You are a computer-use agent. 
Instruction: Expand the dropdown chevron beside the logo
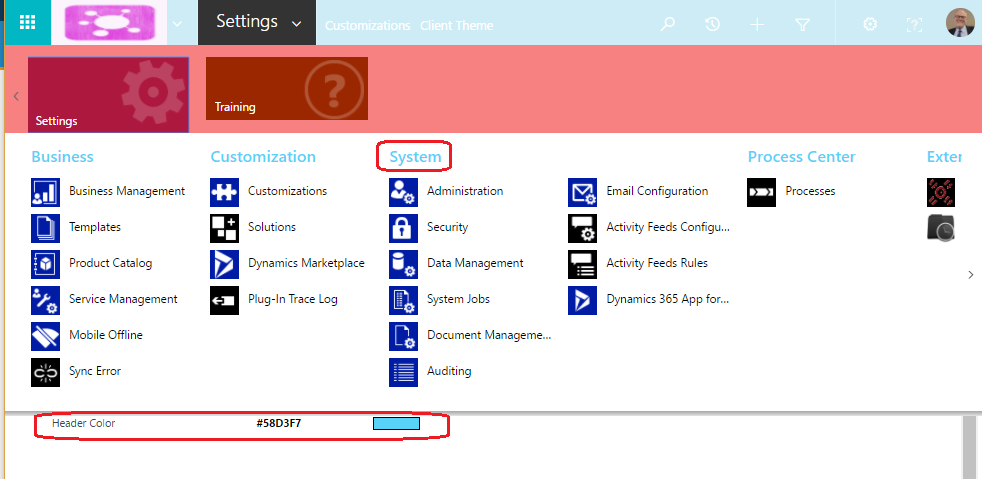(x=177, y=23)
